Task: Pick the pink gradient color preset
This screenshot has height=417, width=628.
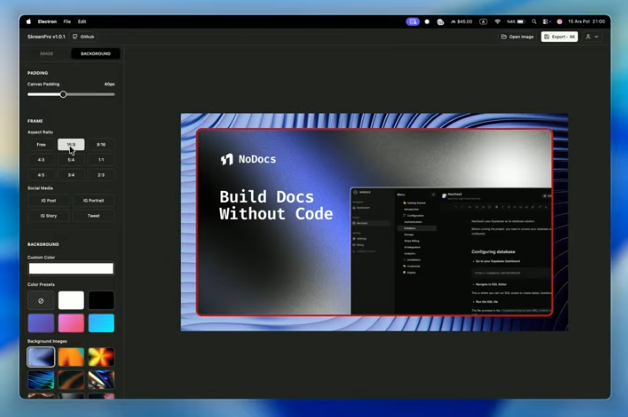Action: pos(71,323)
